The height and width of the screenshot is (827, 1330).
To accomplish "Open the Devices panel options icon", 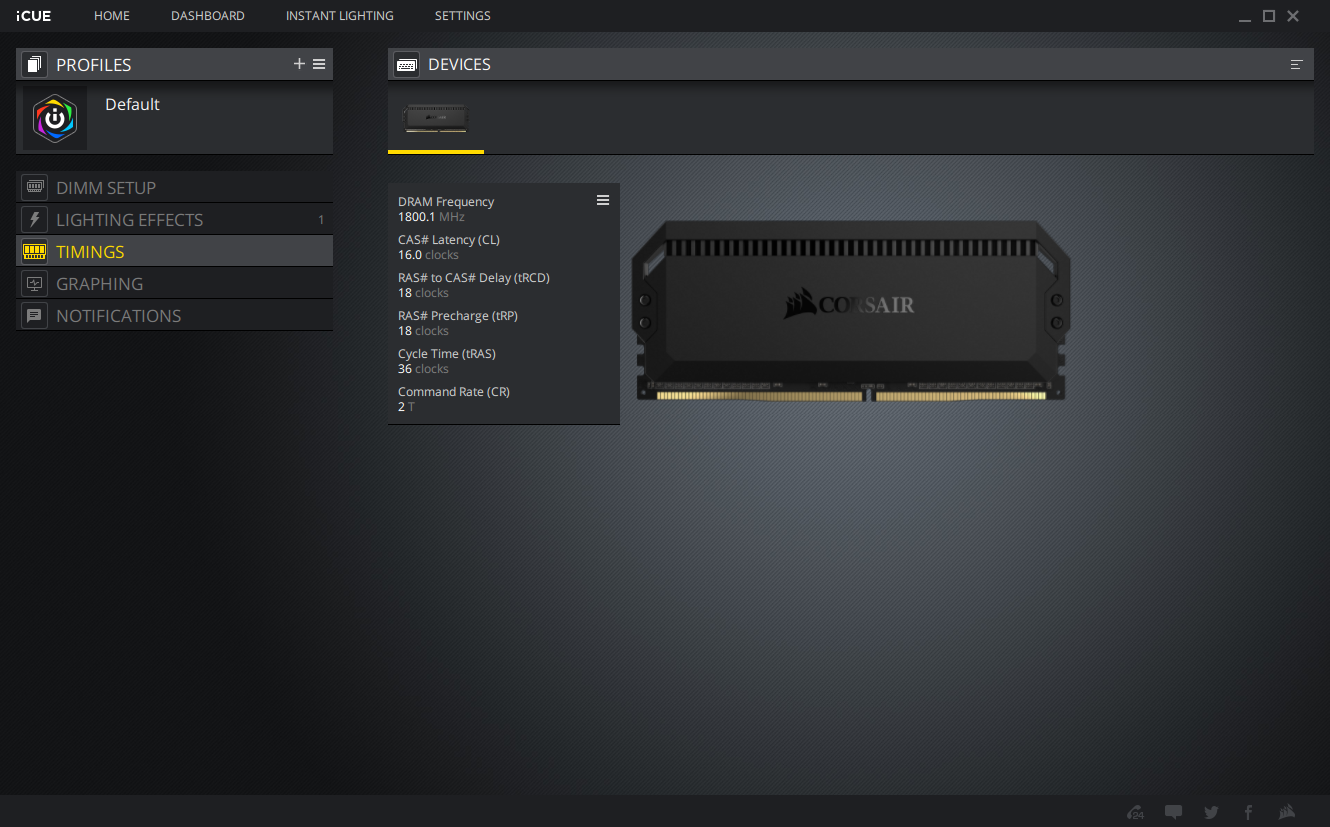I will pos(1297,64).
